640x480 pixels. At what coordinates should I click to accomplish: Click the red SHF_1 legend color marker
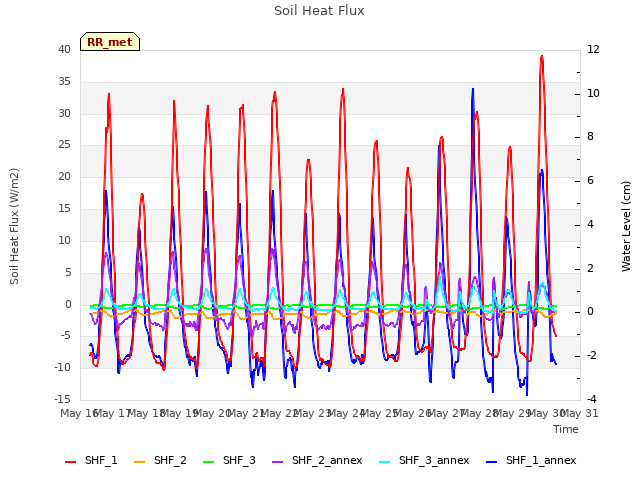(71, 462)
